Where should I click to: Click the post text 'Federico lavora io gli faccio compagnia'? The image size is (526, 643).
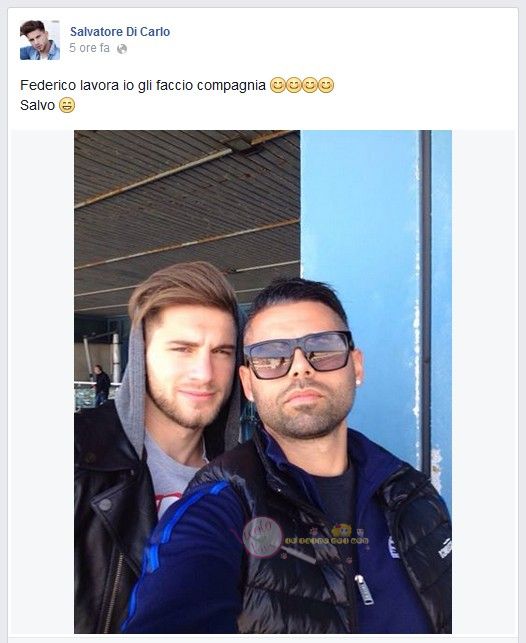pyautogui.click(x=143, y=85)
